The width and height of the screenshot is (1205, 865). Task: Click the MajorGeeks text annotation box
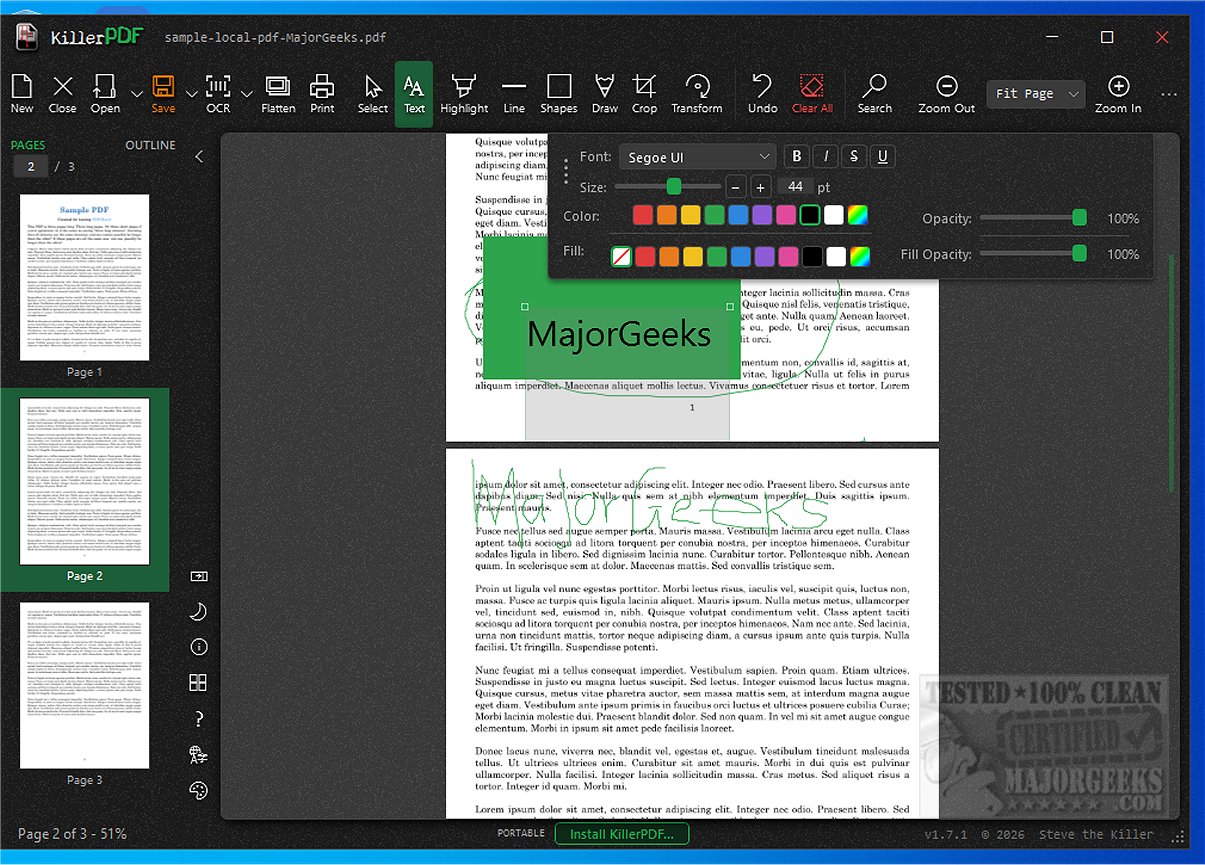pos(618,333)
